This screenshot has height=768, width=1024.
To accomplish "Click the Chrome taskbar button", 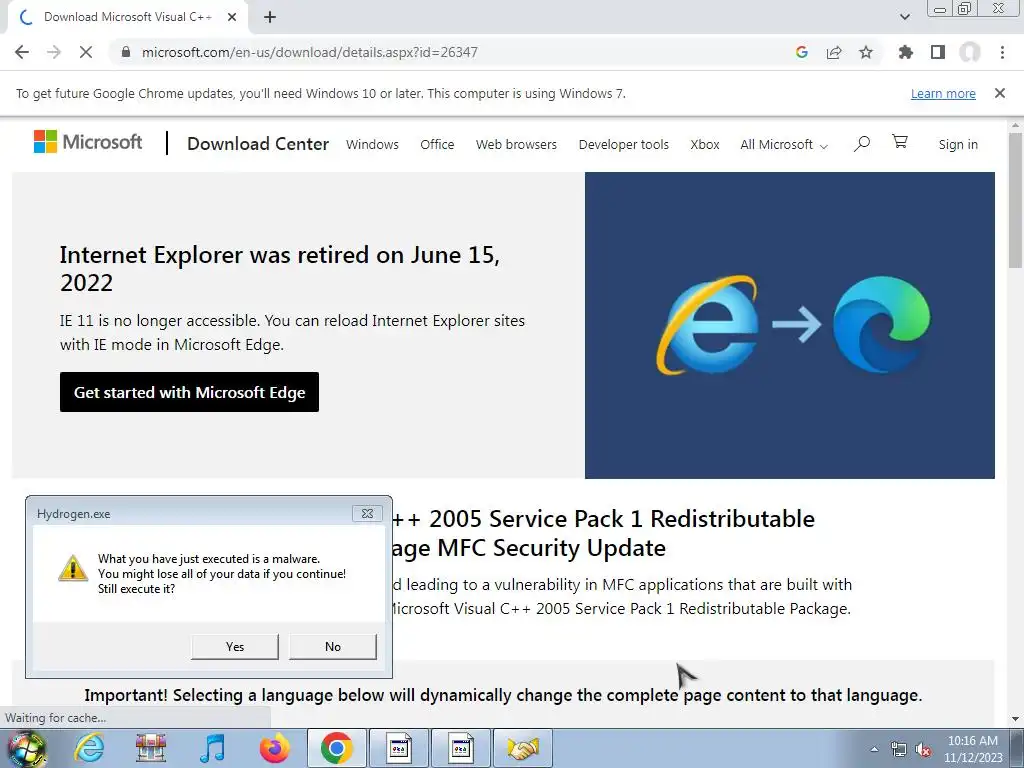I will (x=337, y=748).
